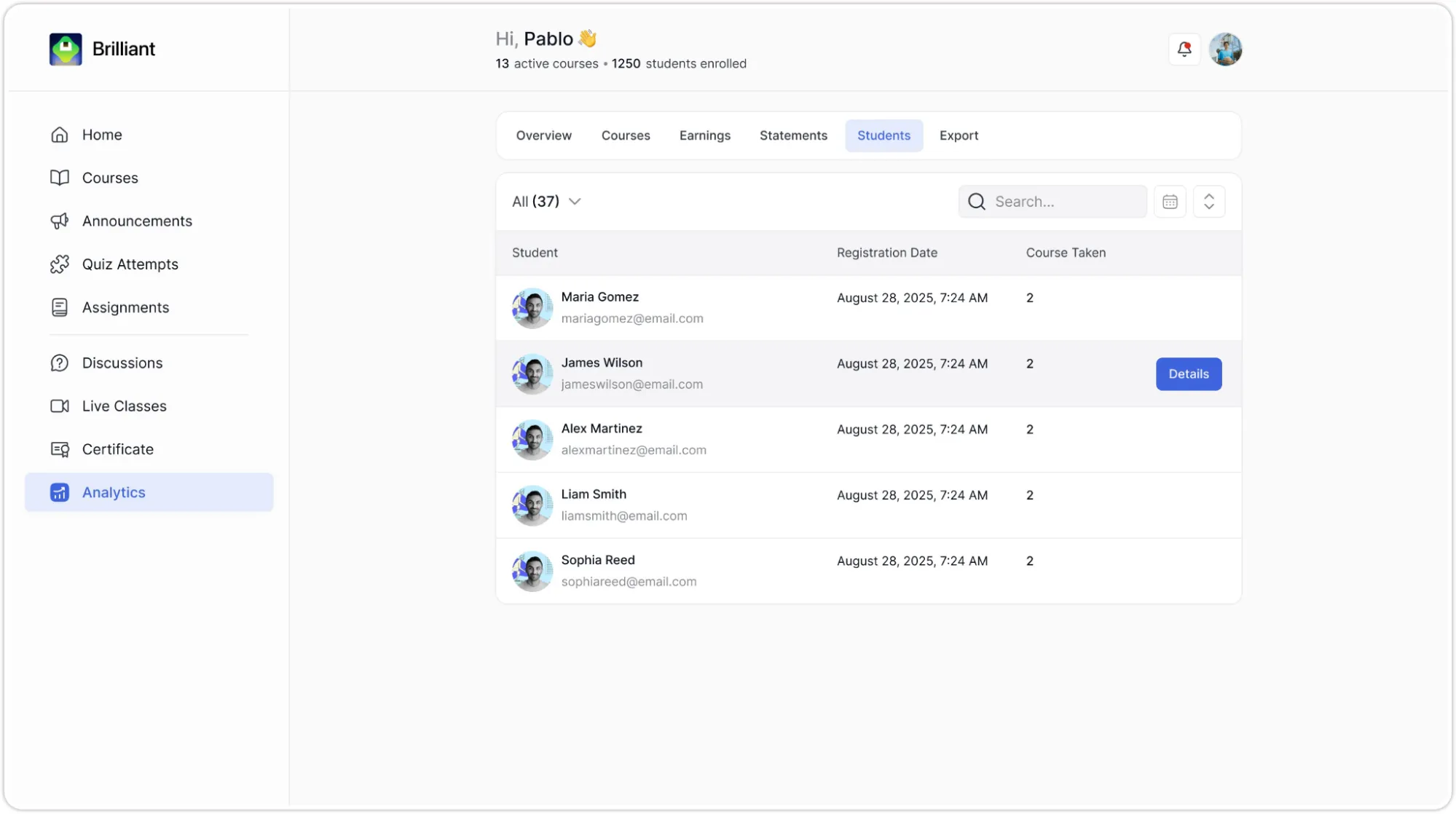Click the name James Wilson
Screen dimensions: 1456x814
[602, 363]
